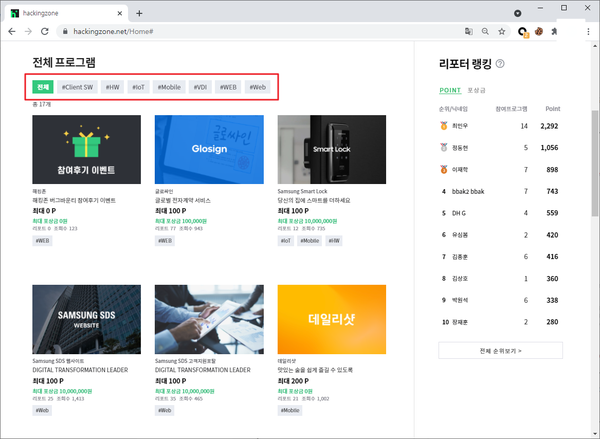Open the Chrome three-dot menu
The height and width of the screenshot is (439, 600).
589,31
